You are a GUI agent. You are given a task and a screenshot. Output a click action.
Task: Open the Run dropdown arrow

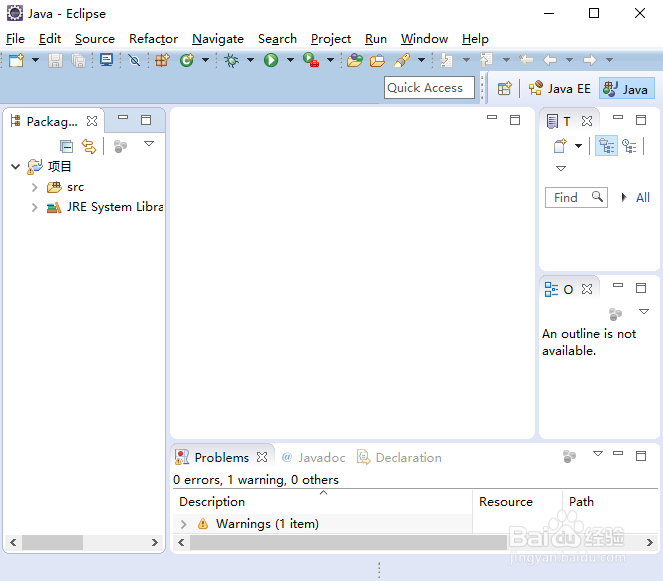290,60
